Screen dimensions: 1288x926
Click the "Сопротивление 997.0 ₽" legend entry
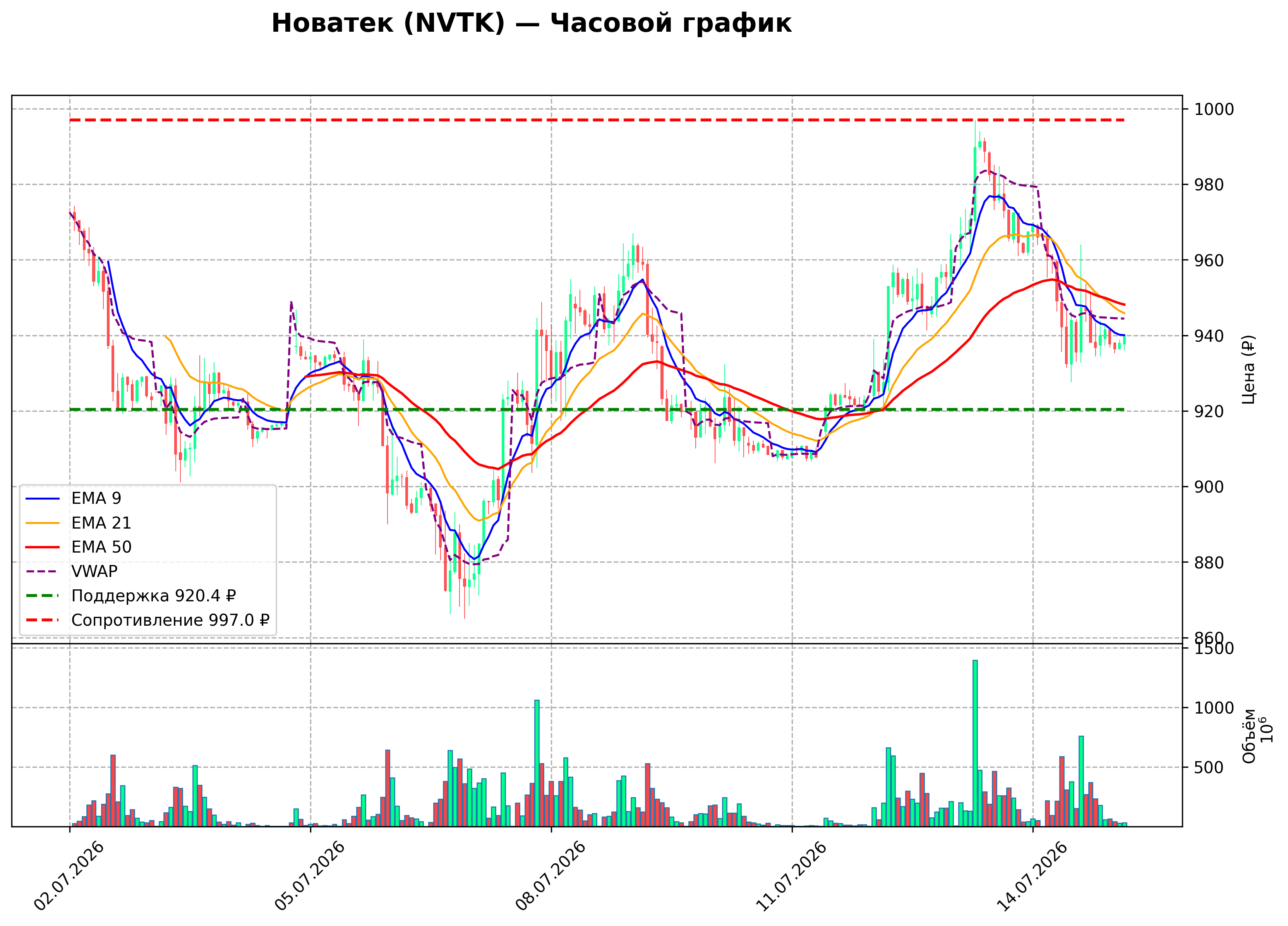(x=170, y=621)
